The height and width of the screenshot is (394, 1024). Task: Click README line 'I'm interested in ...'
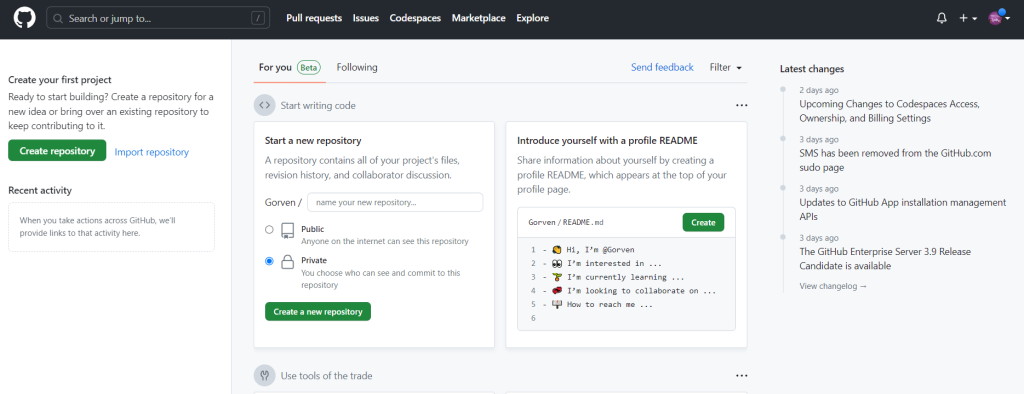607,263
